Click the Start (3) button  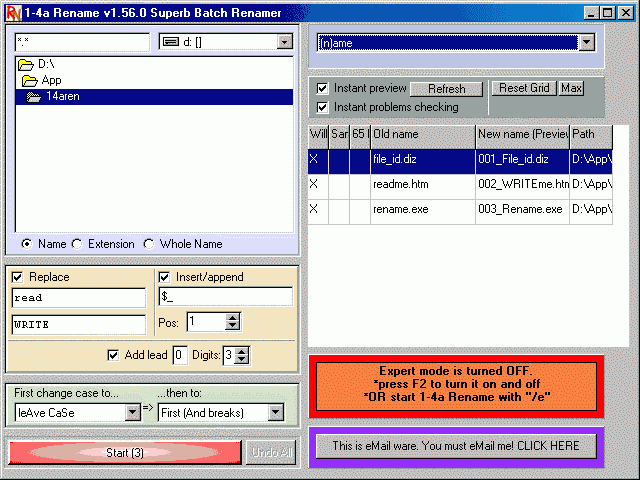tap(125, 453)
